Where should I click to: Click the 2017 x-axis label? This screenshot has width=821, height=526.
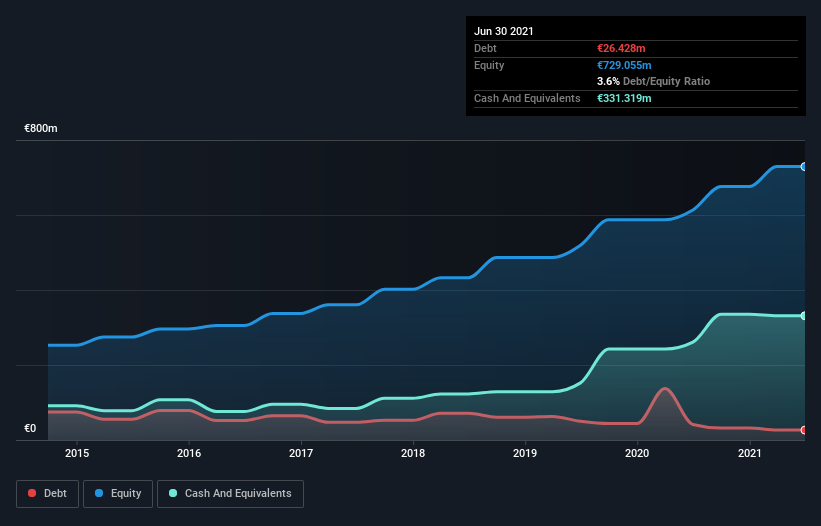pos(301,453)
